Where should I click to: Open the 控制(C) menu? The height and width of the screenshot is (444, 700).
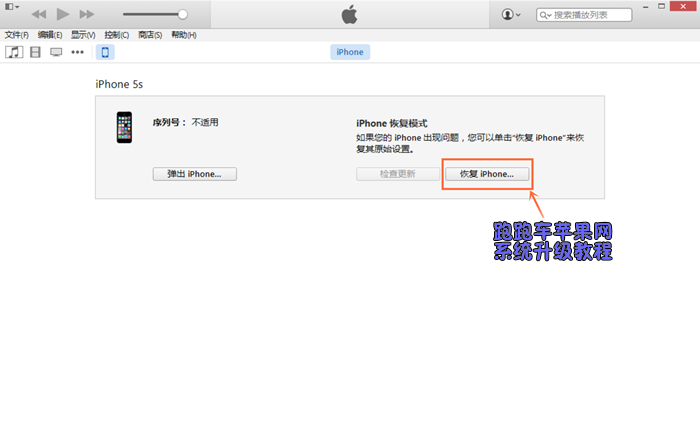[117, 35]
